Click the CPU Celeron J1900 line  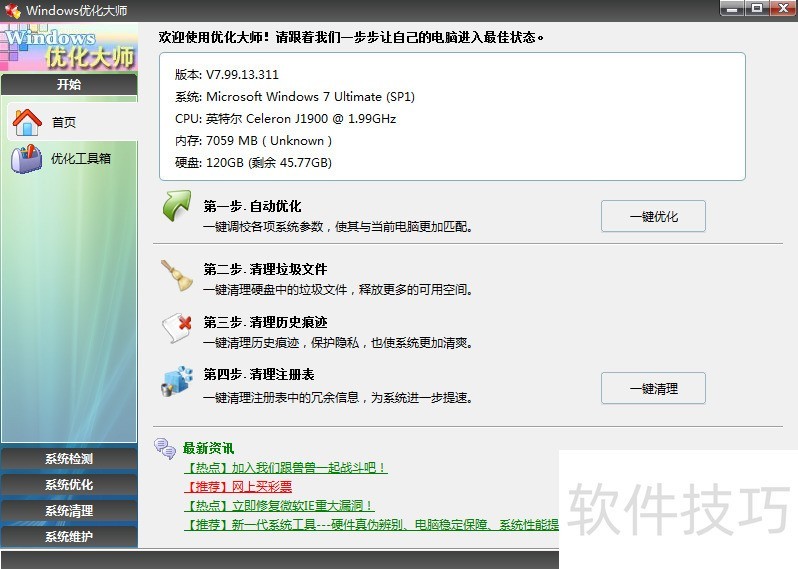tap(286, 119)
